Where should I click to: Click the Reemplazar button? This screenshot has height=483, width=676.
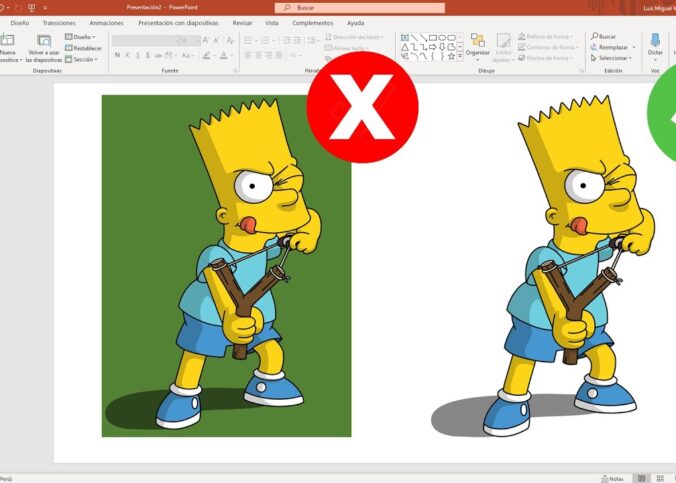(611, 47)
